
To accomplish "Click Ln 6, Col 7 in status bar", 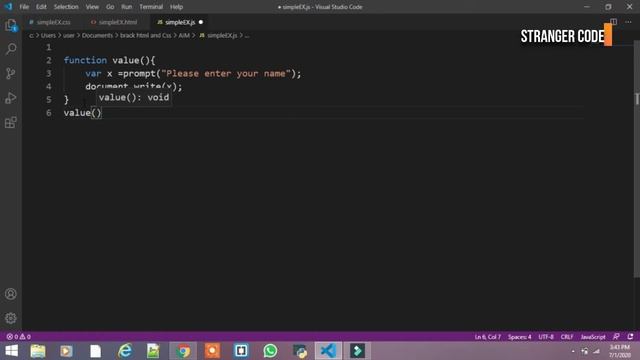I will [x=487, y=337].
